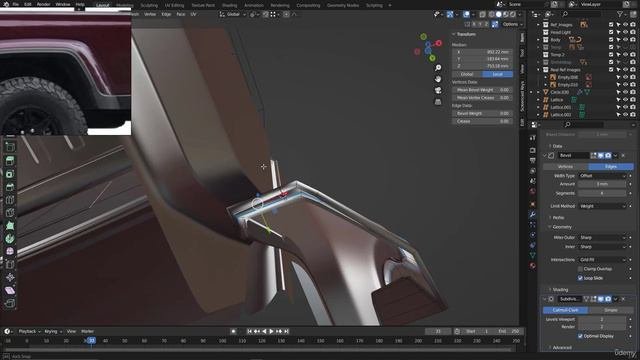
Task: Open the Global transform orientation dropdown
Action: (233, 14)
